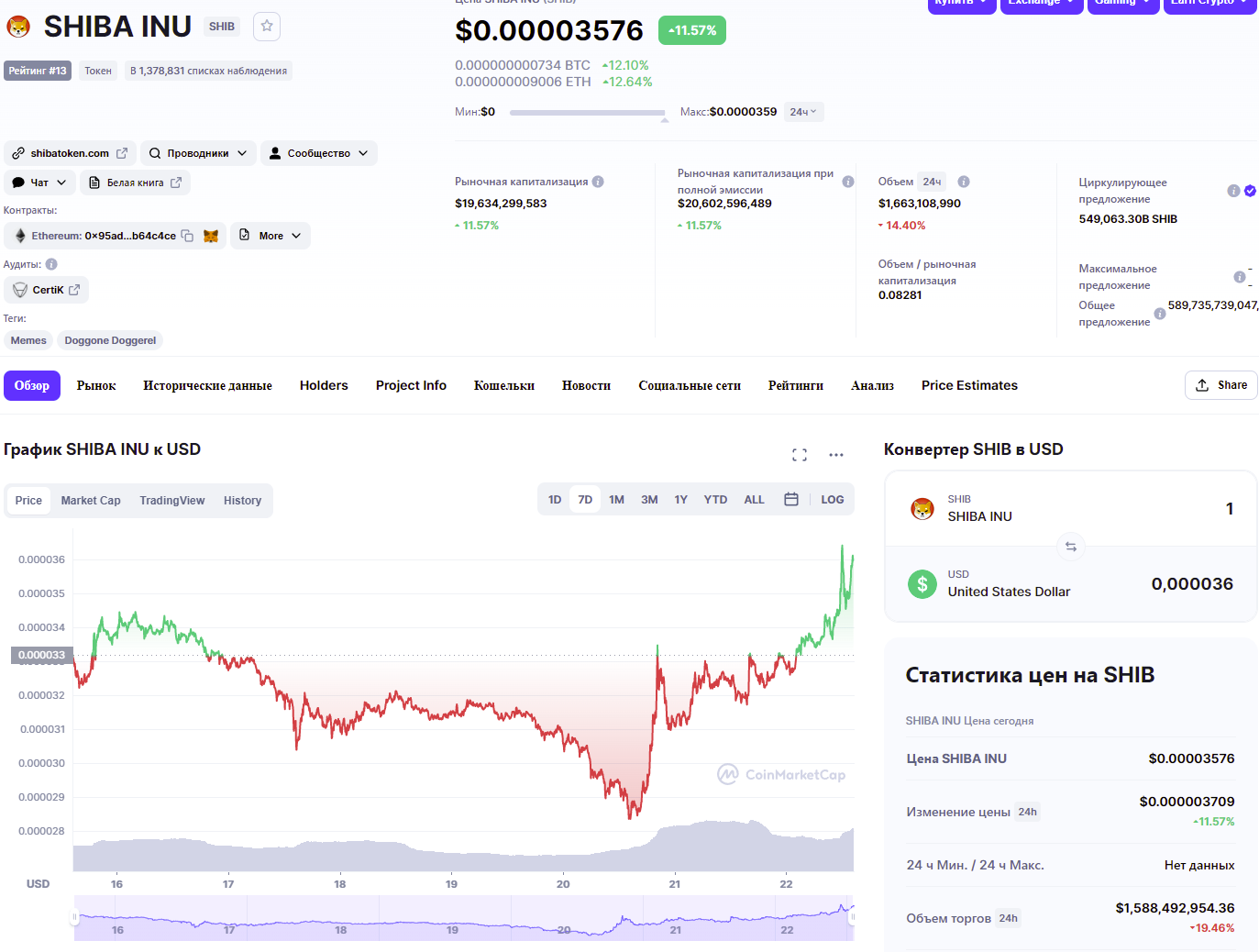Open the Чат dropdown
The image size is (1259, 952).
(x=39, y=183)
